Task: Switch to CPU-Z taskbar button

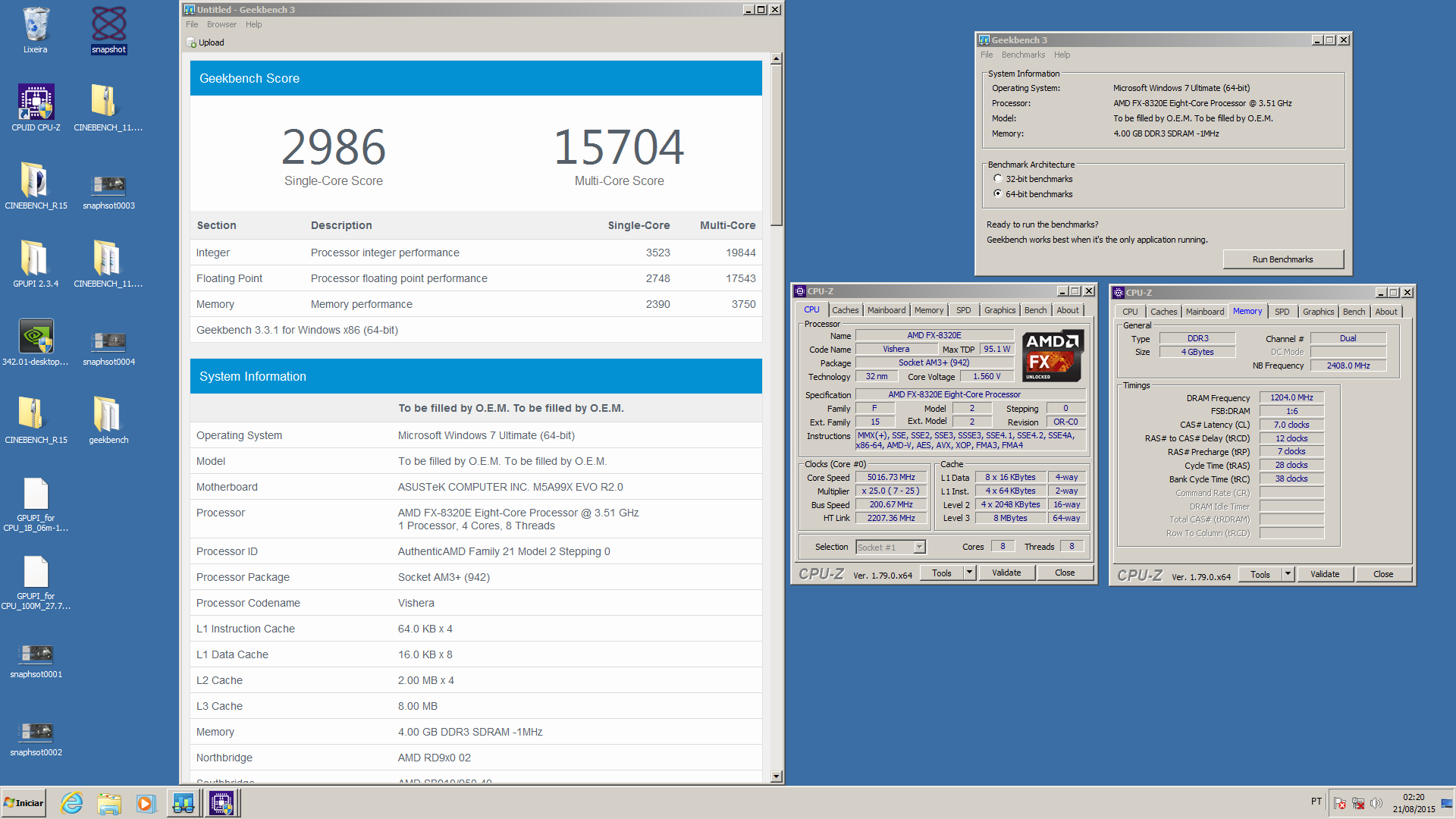Action: tap(221, 803)
